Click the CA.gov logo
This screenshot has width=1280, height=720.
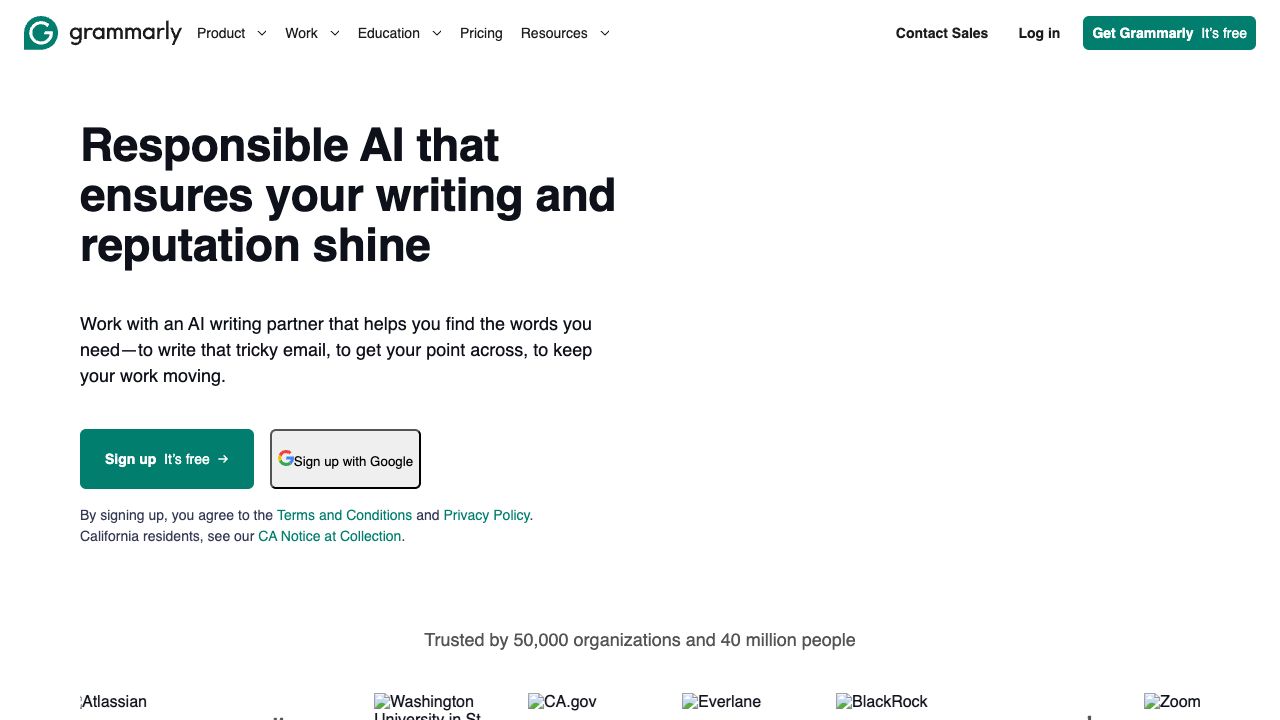click(562, 702)
